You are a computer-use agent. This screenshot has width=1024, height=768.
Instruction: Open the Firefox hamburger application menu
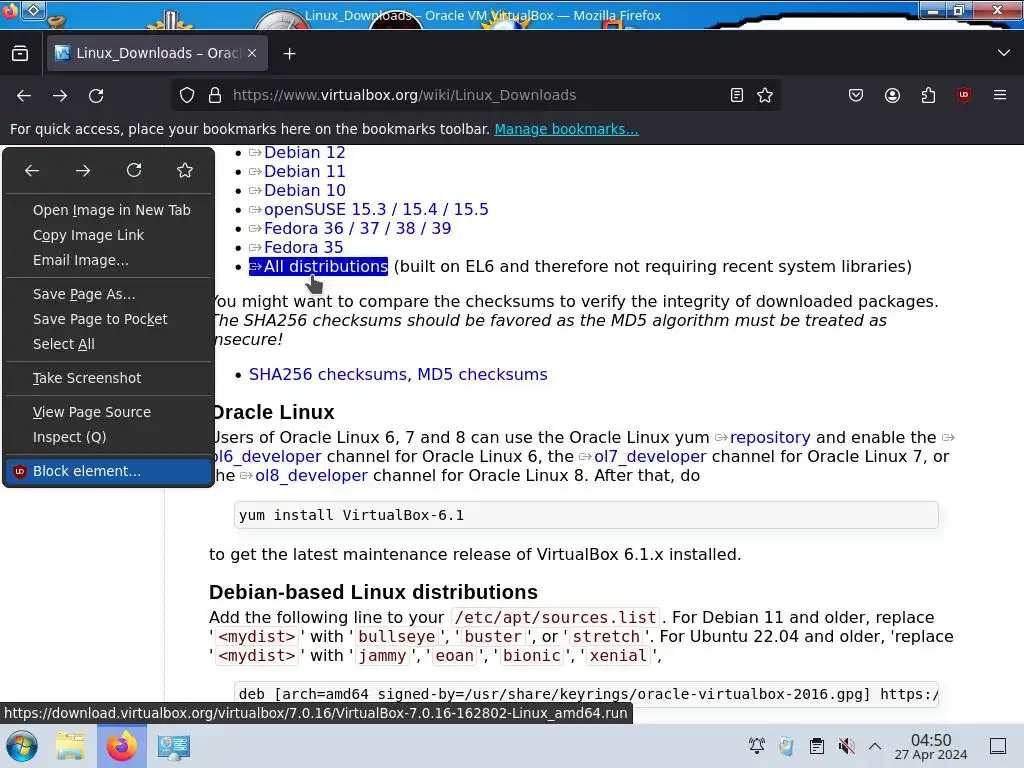tap(1000, 95)
